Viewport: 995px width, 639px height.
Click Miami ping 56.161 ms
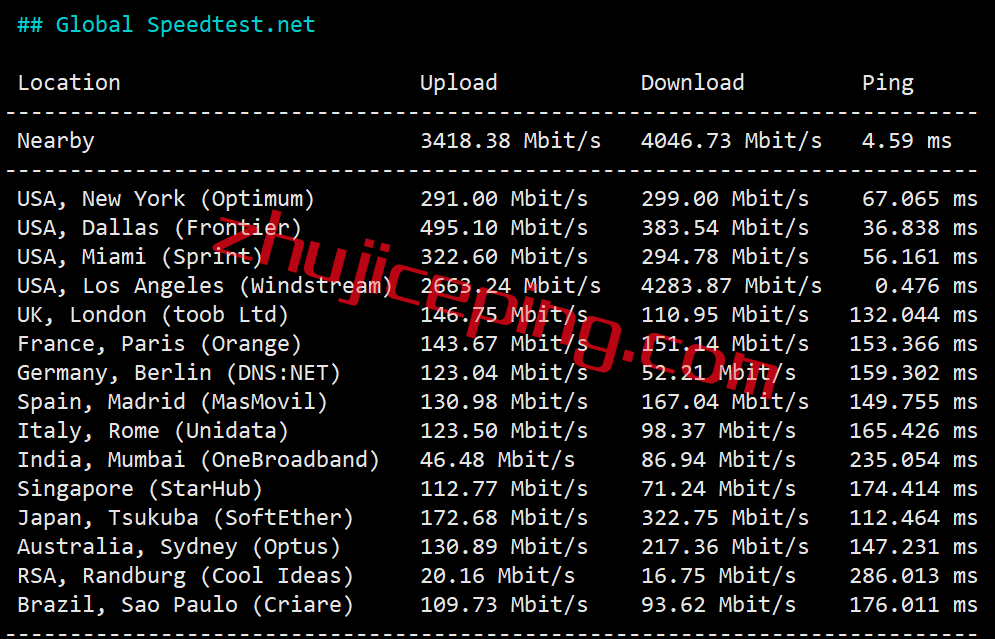click(919, 258)
